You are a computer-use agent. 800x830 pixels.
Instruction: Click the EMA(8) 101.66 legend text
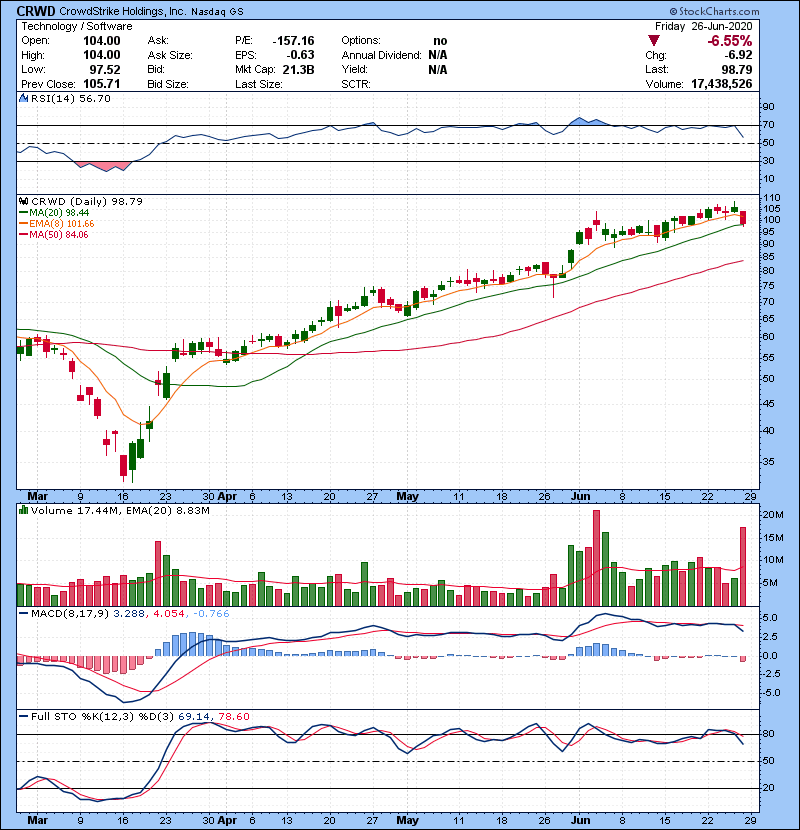(61, 224)
